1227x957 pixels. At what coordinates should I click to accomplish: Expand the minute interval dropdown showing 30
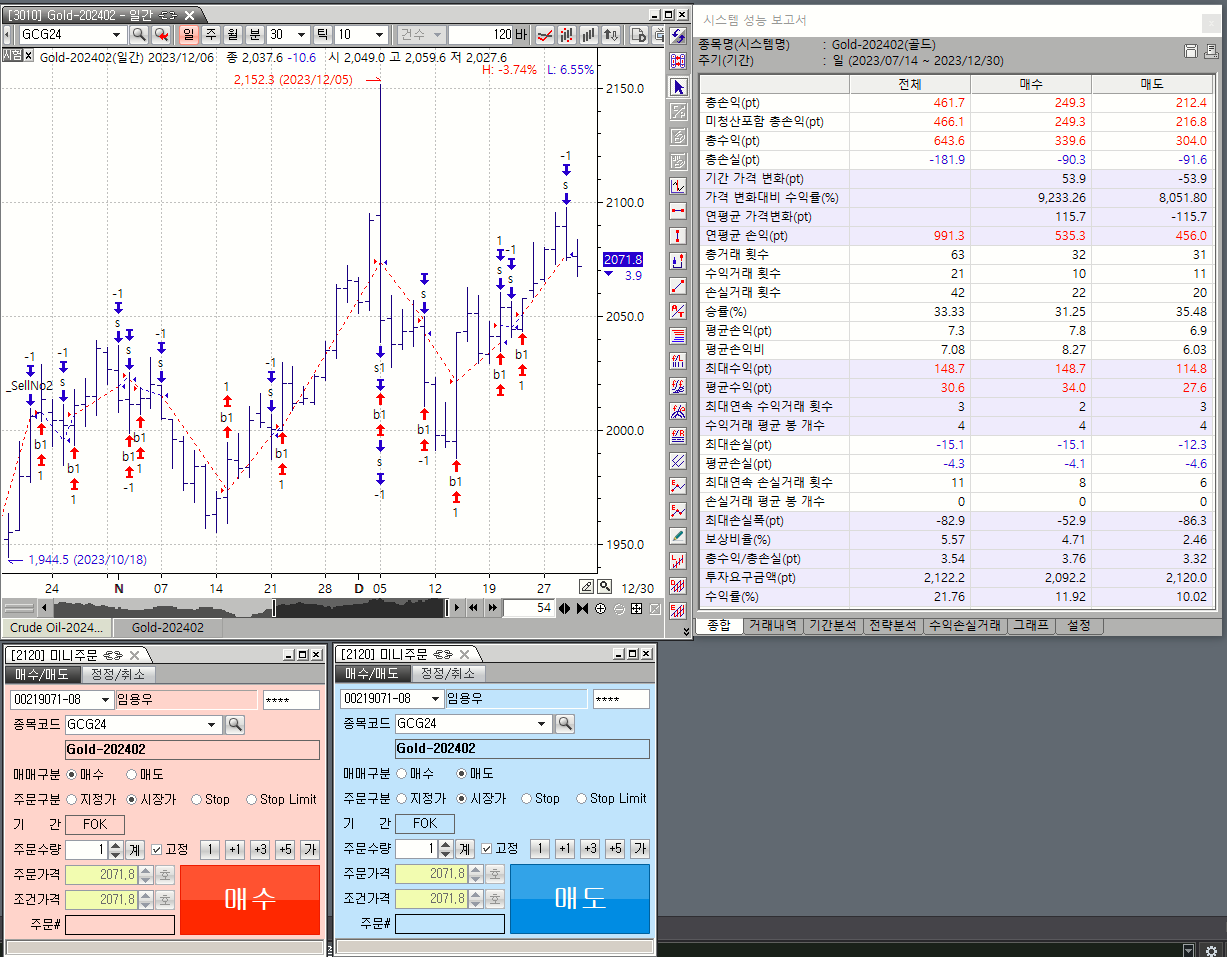301,35
